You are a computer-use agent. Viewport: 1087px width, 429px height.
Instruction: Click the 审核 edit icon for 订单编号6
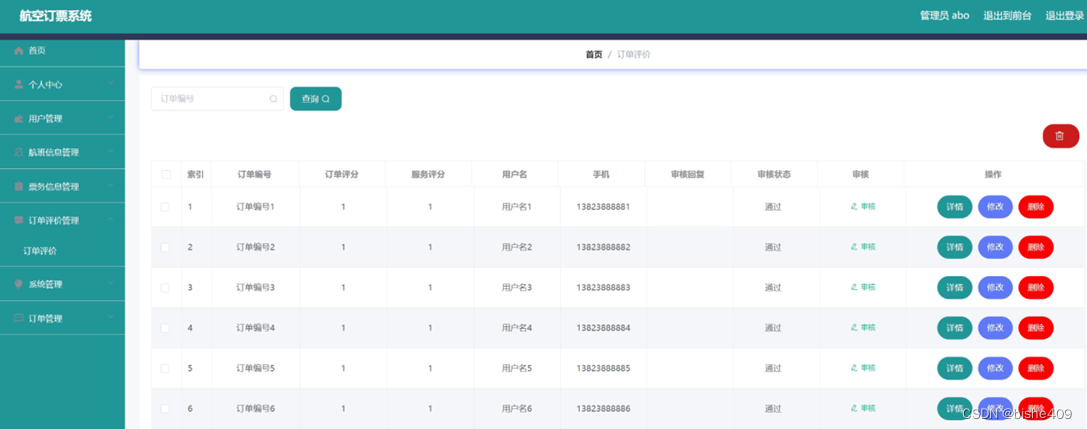(x=853, y=408)
